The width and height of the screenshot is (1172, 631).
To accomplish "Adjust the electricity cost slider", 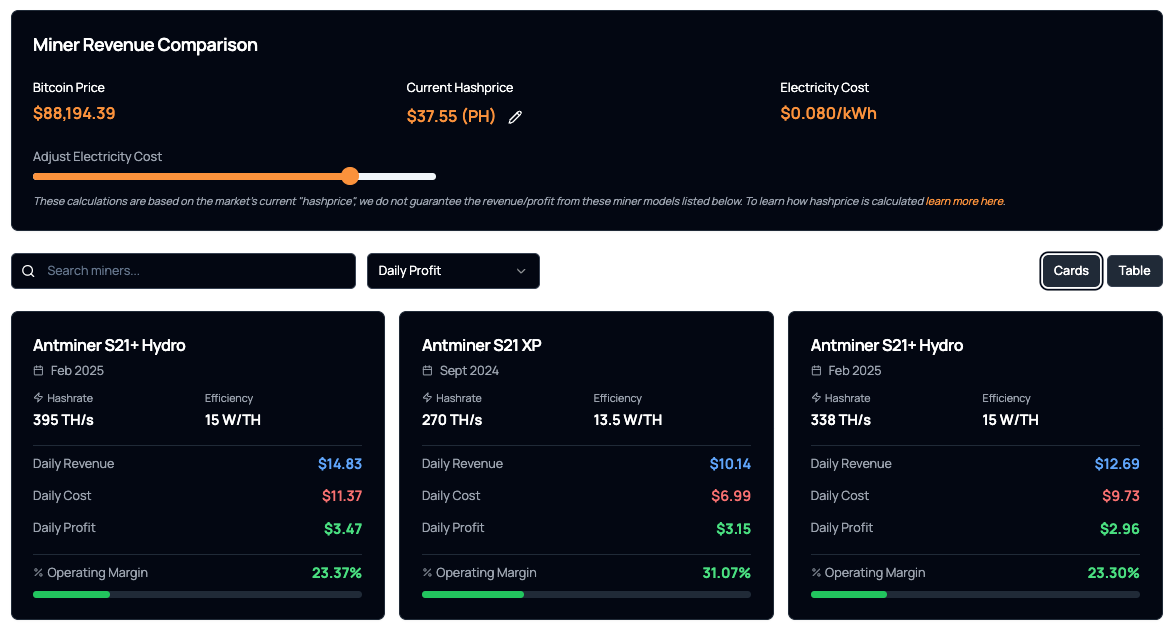I will pos(349,176).
